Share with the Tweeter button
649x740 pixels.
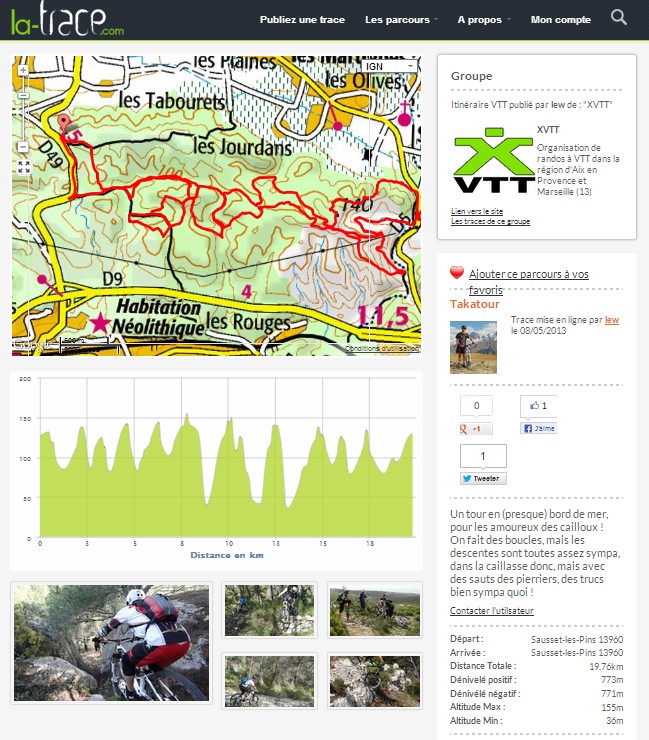[x=483, y=478]
